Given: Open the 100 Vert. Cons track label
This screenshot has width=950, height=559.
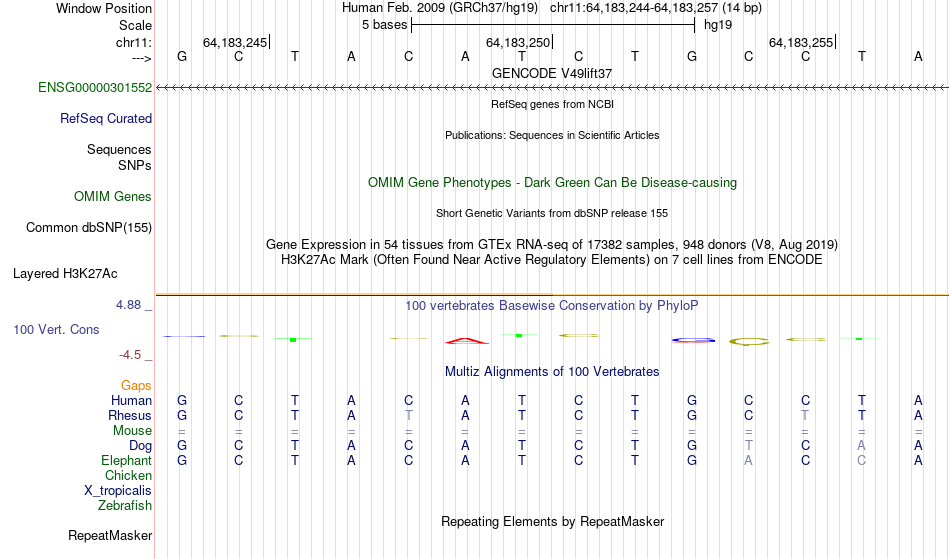Looking at the screenshot, I should click(56, 329).
